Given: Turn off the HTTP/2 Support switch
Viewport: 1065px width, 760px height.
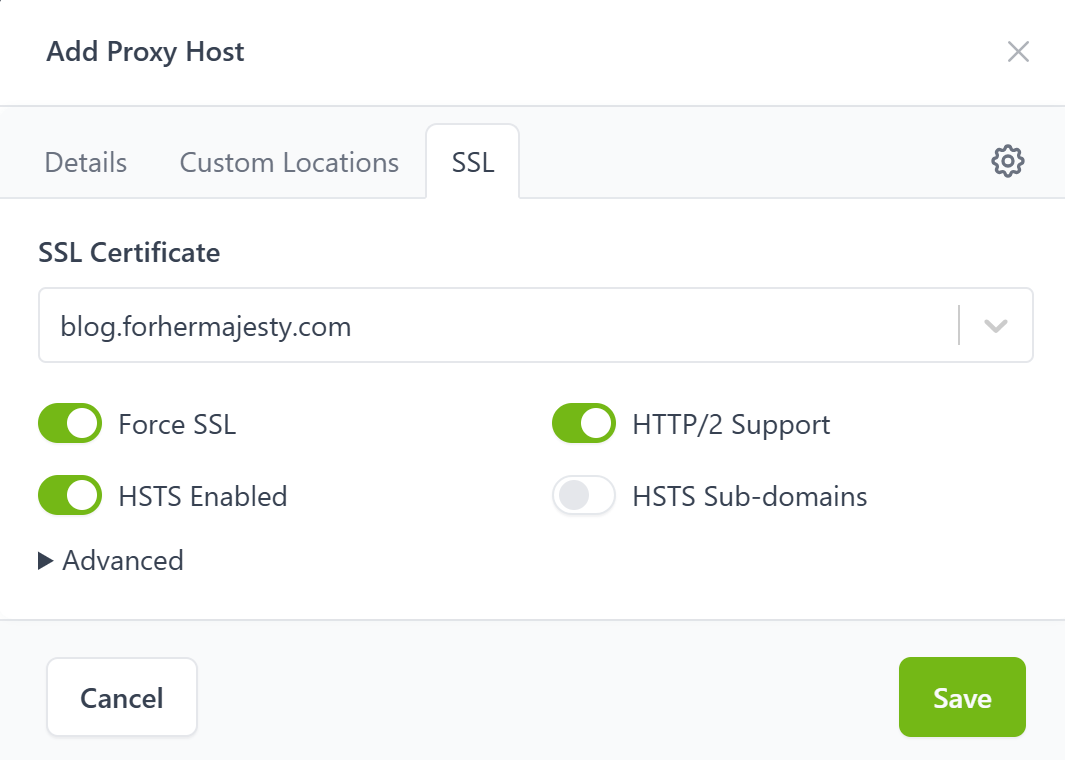Looking at the screenshot, I should tap(584, 424).
